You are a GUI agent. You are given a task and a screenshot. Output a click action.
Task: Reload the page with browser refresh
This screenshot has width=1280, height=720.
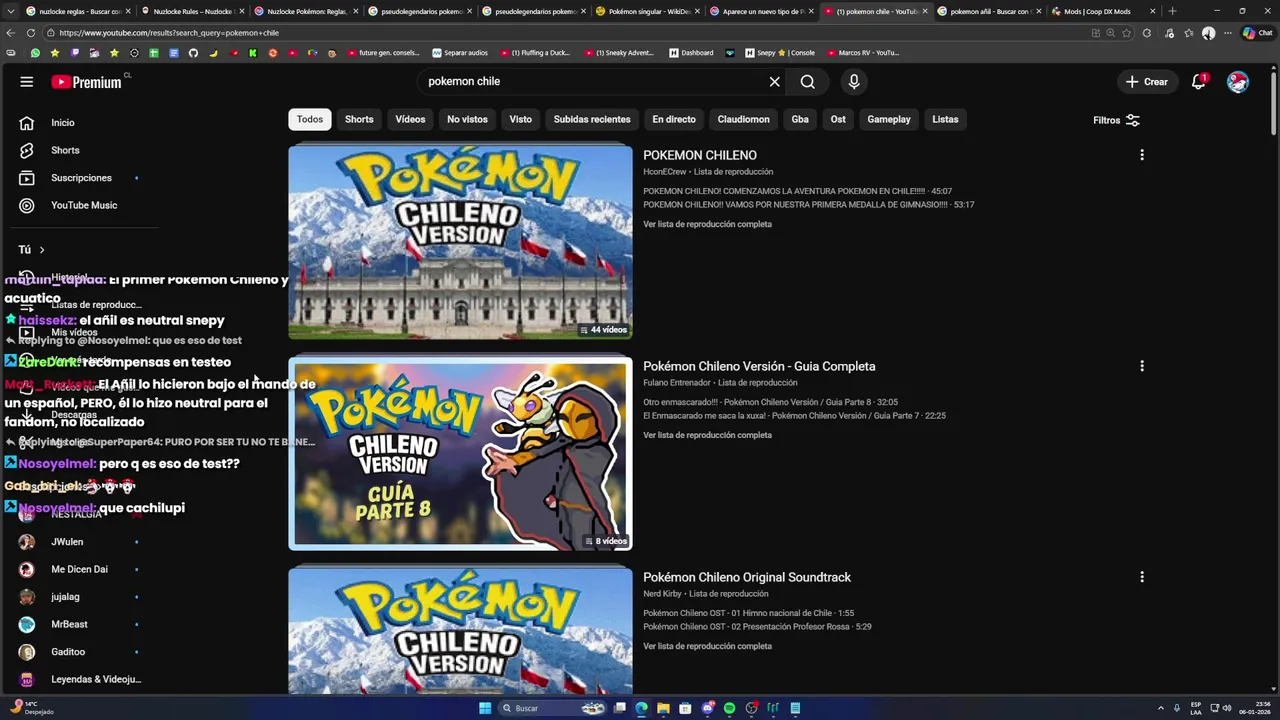(31, 33)
